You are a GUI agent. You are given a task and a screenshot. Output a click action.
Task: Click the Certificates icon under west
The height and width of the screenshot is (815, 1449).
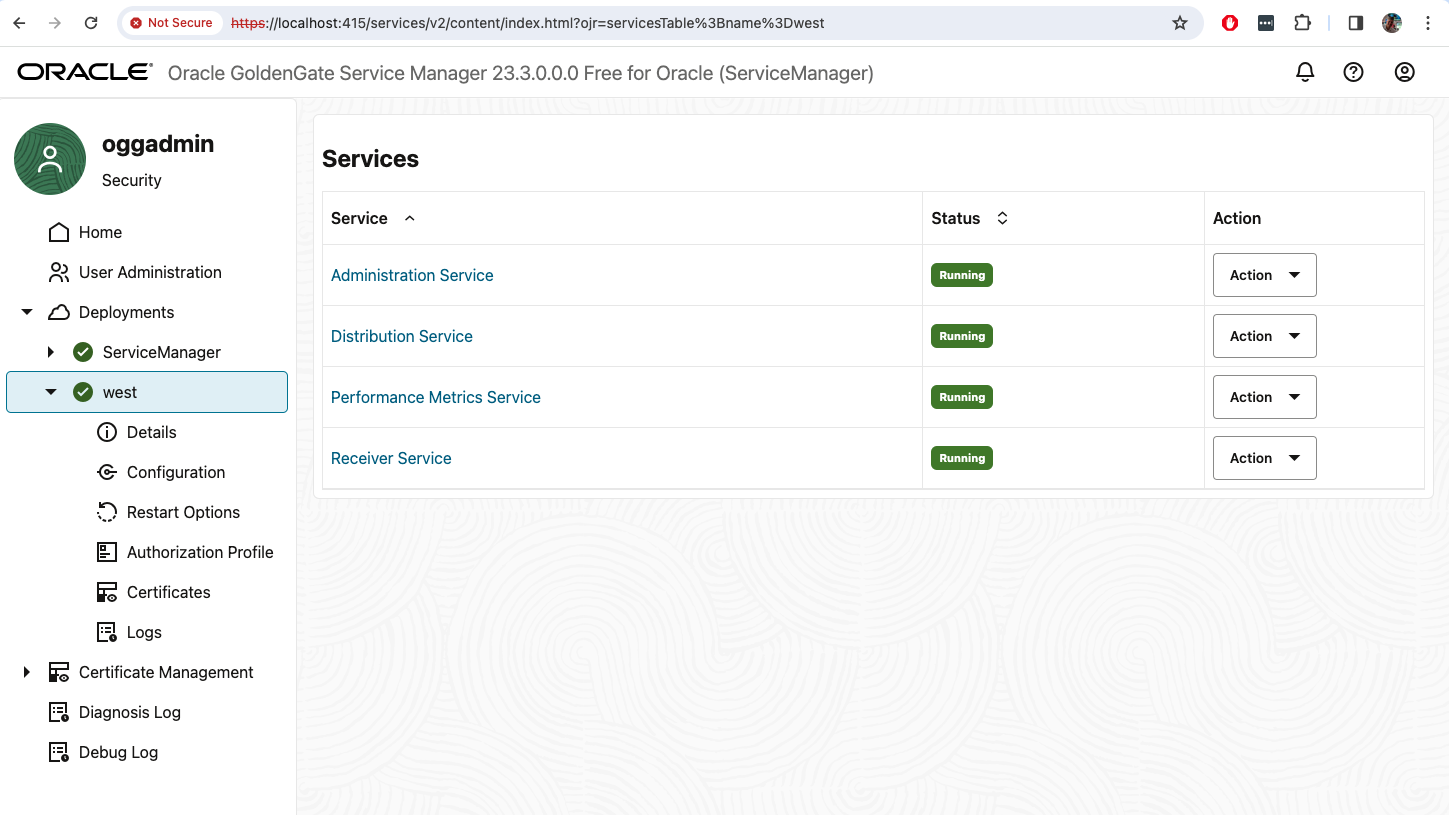click(107, 592)
